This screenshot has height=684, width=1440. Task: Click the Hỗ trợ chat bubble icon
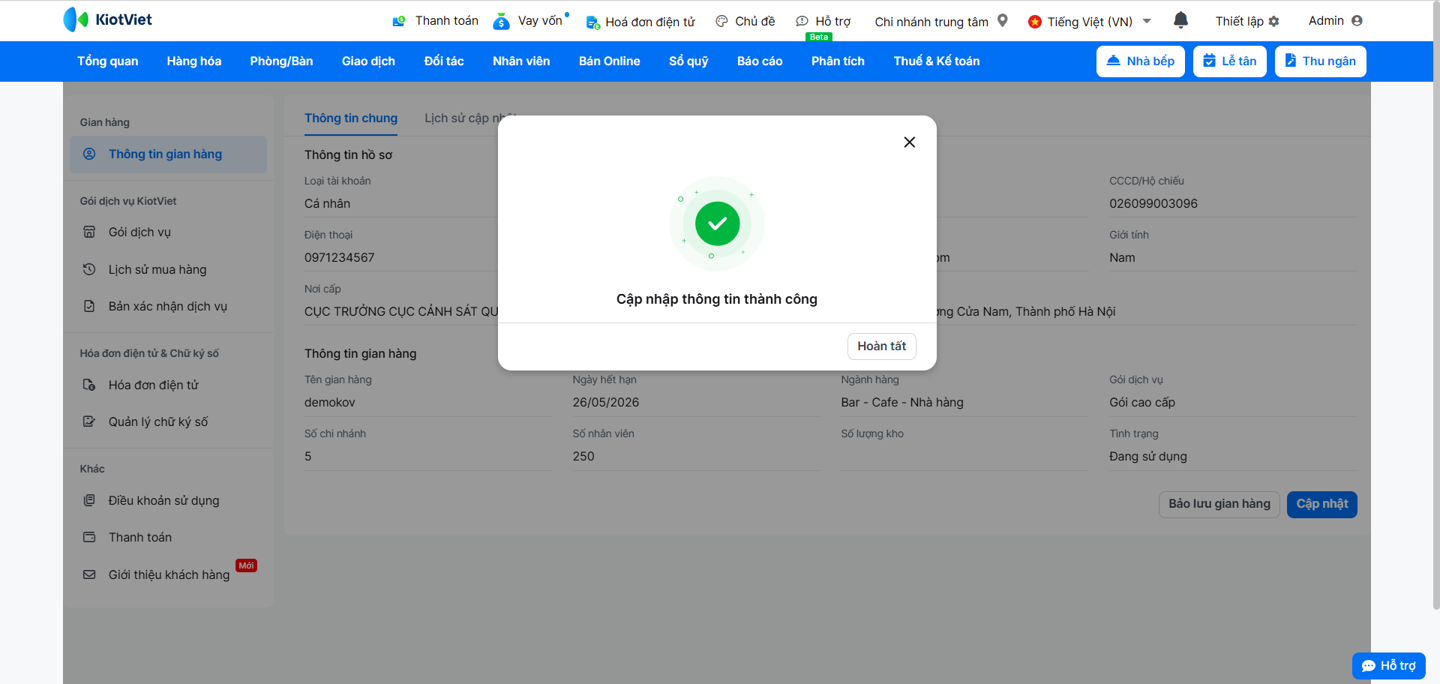802,21
